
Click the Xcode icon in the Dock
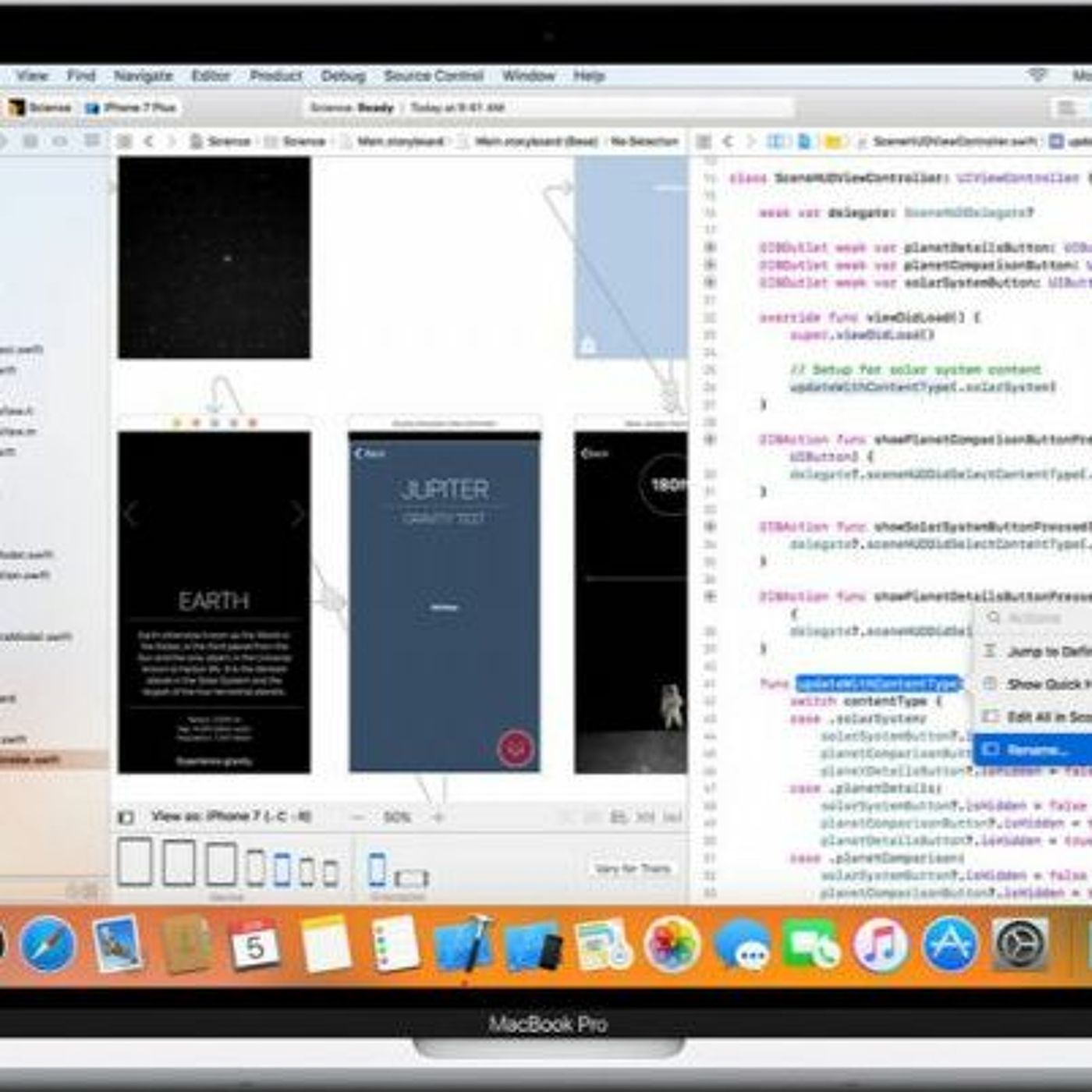tap(463, 945)
